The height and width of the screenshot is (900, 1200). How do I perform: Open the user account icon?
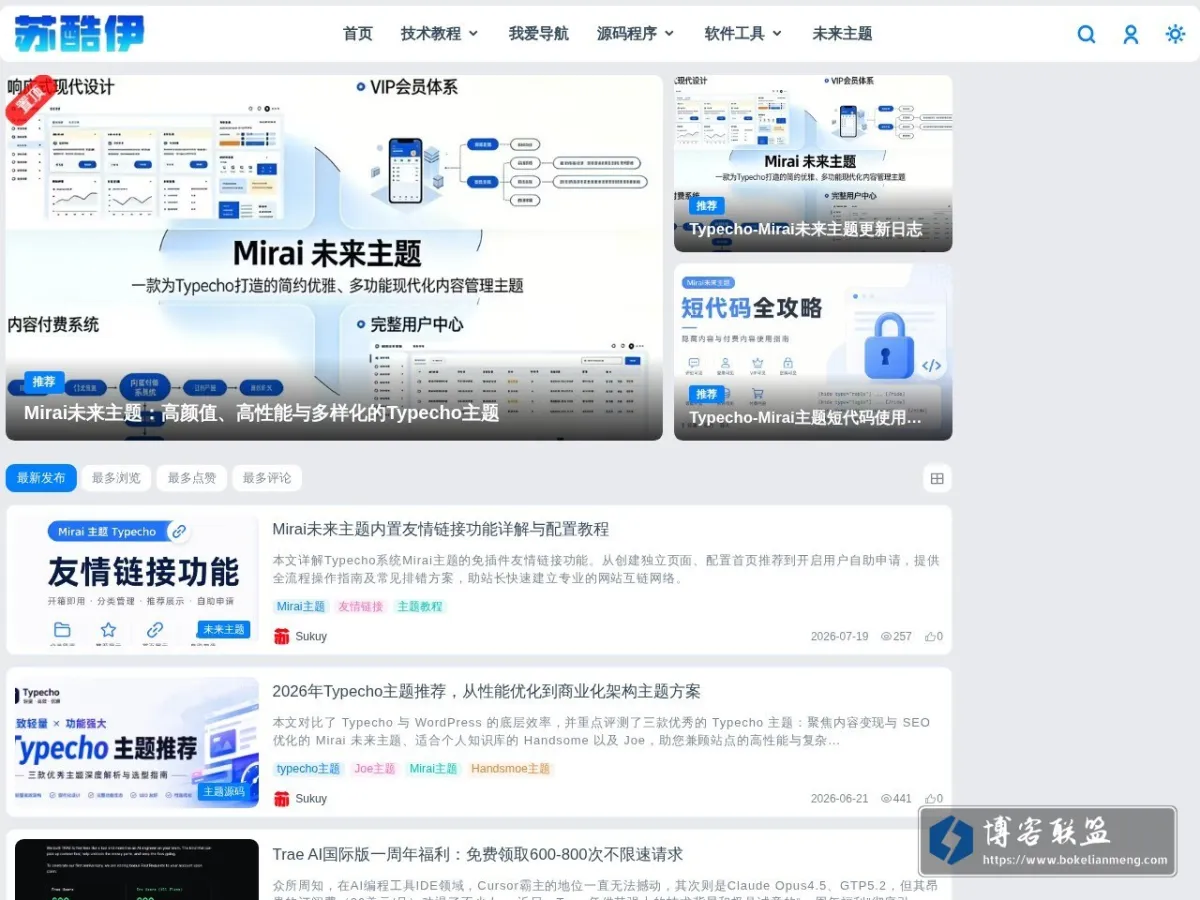(1131, 34)
